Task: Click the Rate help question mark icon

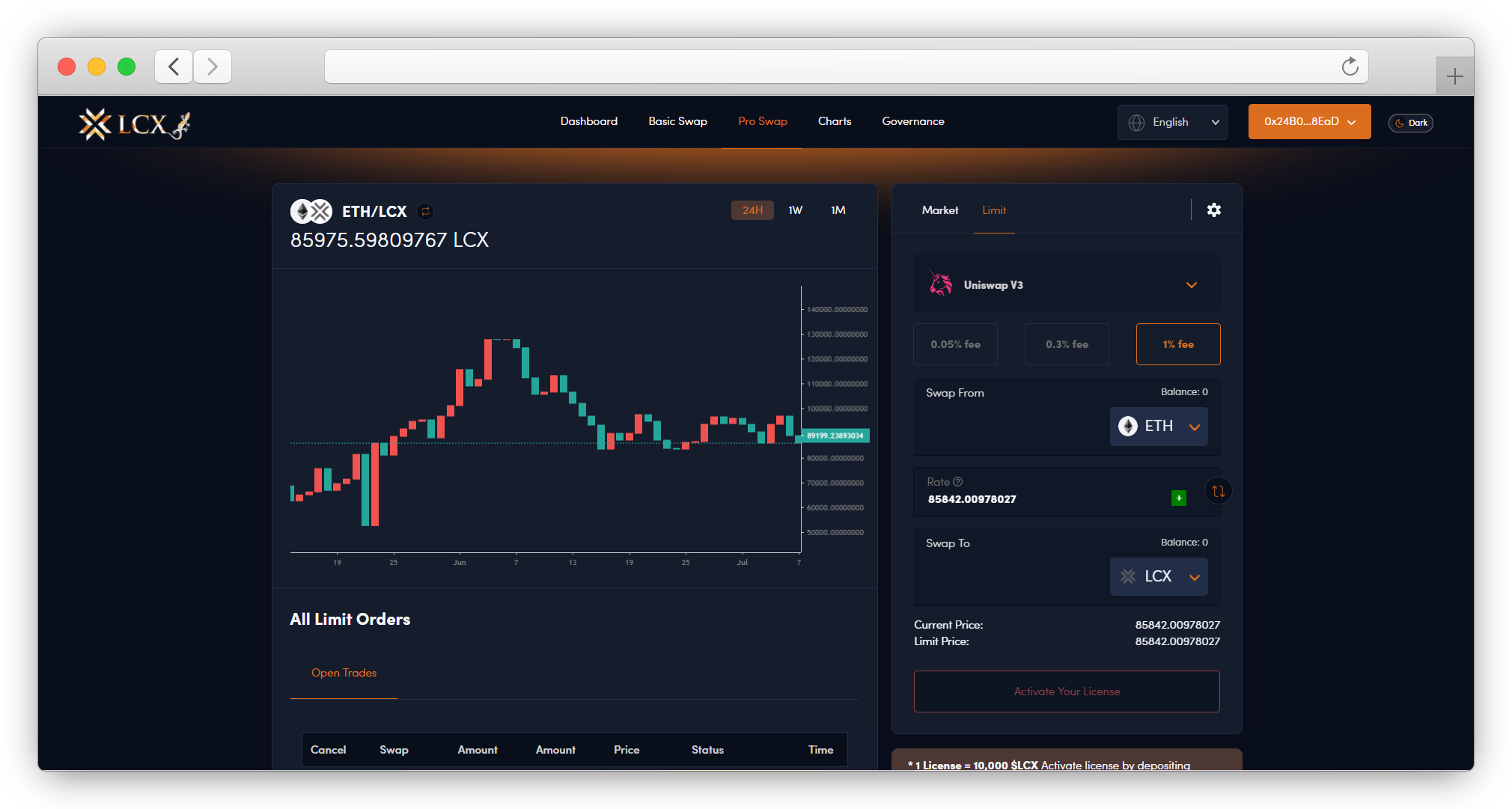Action: coord(958,482)
